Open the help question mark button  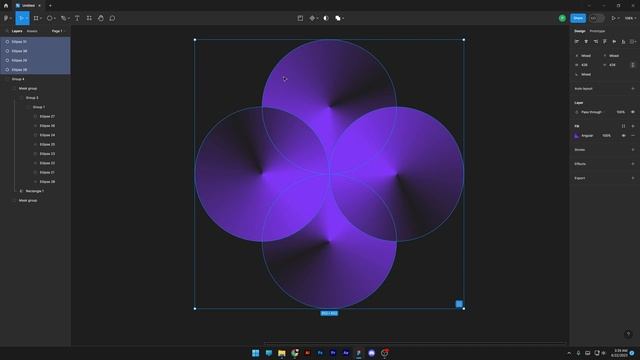(628, 334)
